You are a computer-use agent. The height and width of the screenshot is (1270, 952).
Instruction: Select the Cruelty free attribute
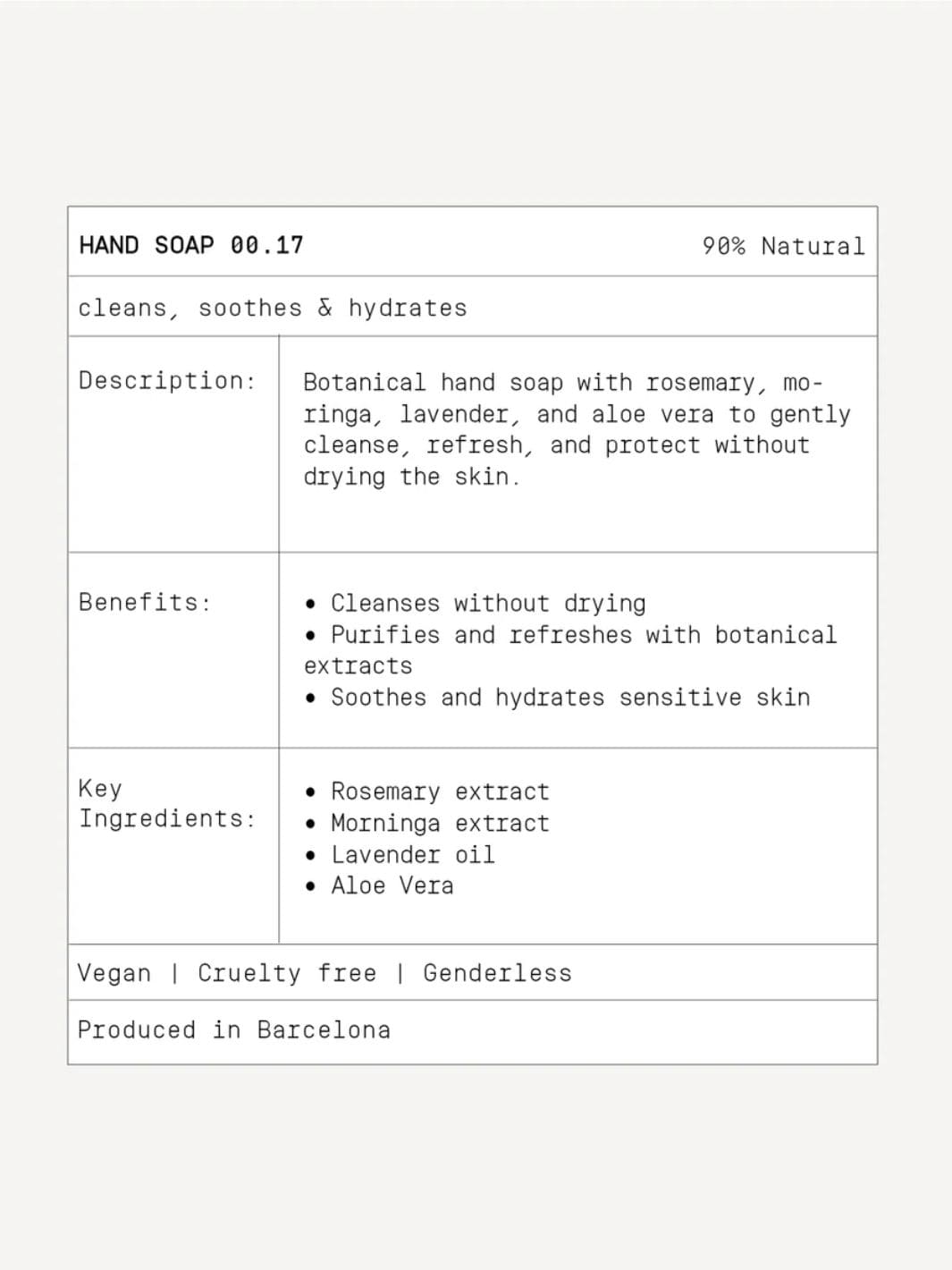point(287,973)
